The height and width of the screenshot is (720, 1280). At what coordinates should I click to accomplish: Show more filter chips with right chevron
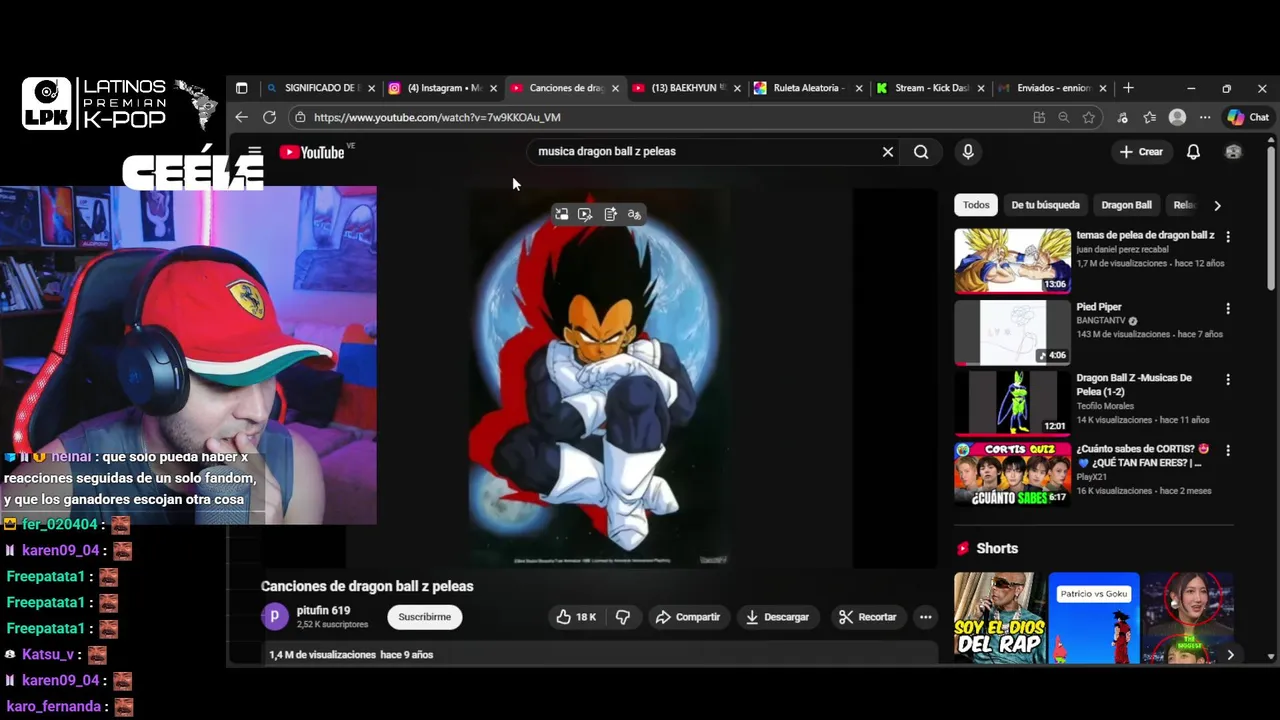[x=1217, y=205]
